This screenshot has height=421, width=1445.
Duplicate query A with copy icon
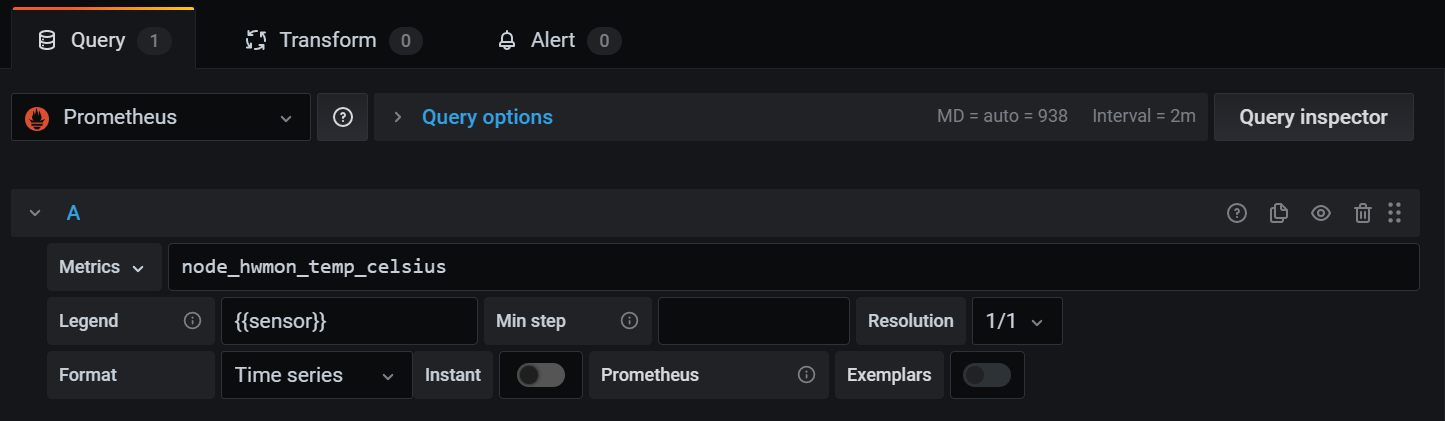pos(1278,213)
